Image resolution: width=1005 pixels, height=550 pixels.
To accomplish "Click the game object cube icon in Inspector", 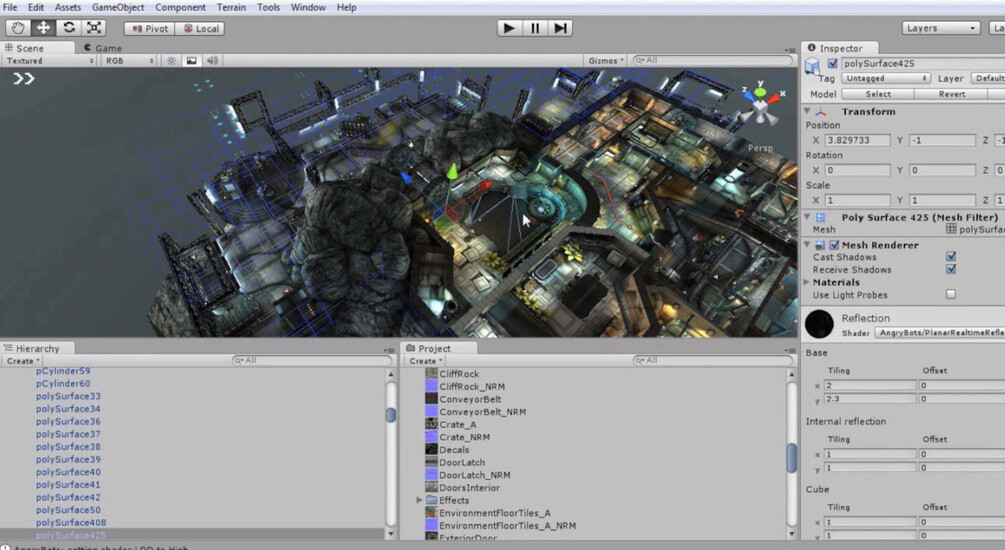I will coord(812,65).
